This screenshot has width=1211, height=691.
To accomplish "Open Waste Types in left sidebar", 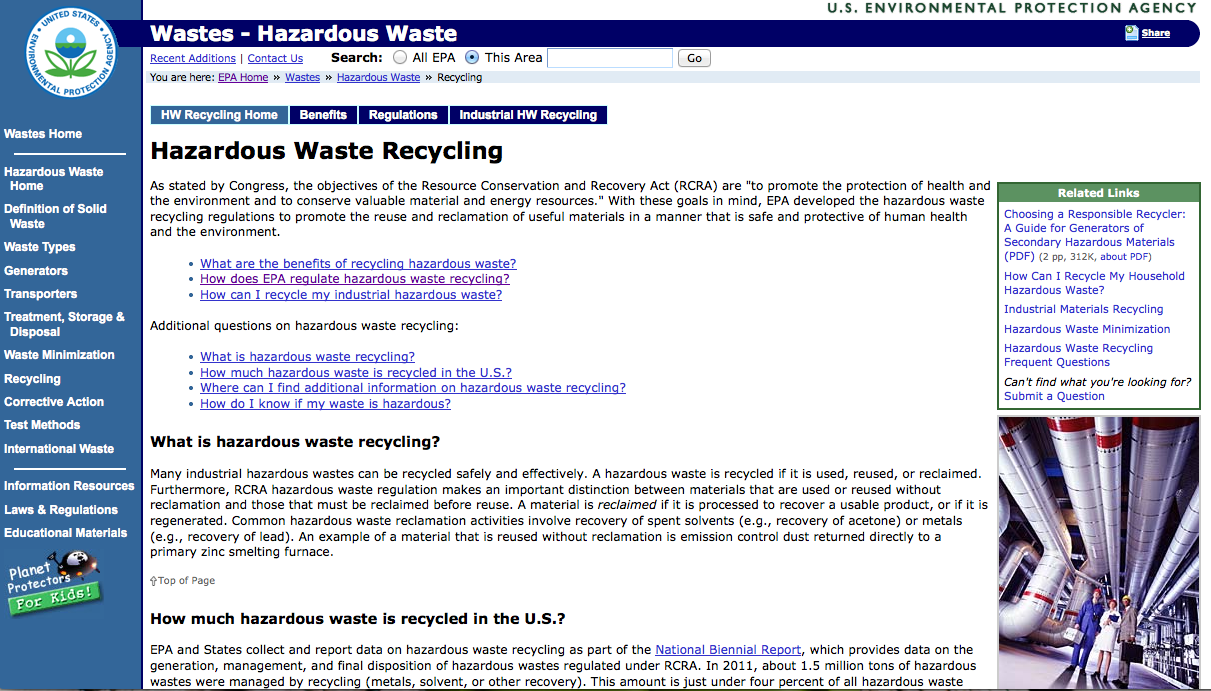I will pos(39,247).
